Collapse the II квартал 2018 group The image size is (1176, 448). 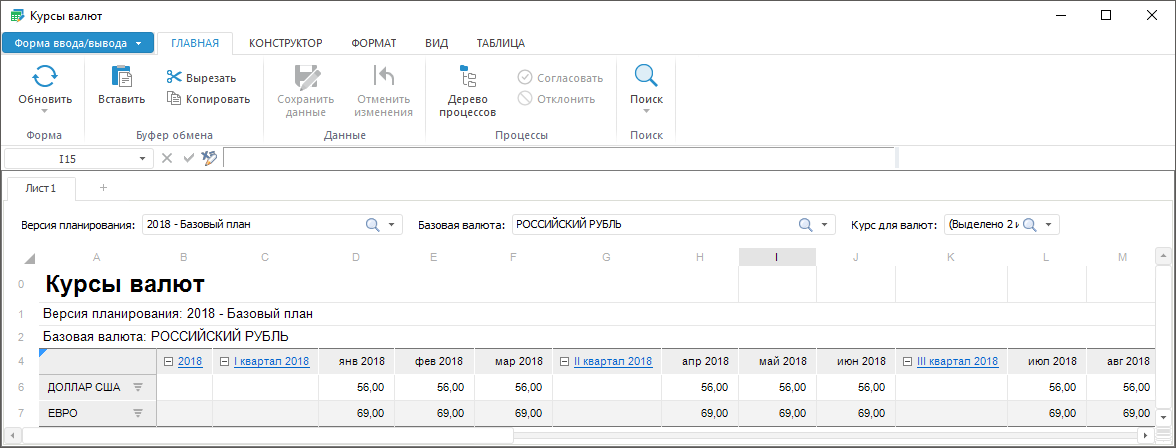564,361
